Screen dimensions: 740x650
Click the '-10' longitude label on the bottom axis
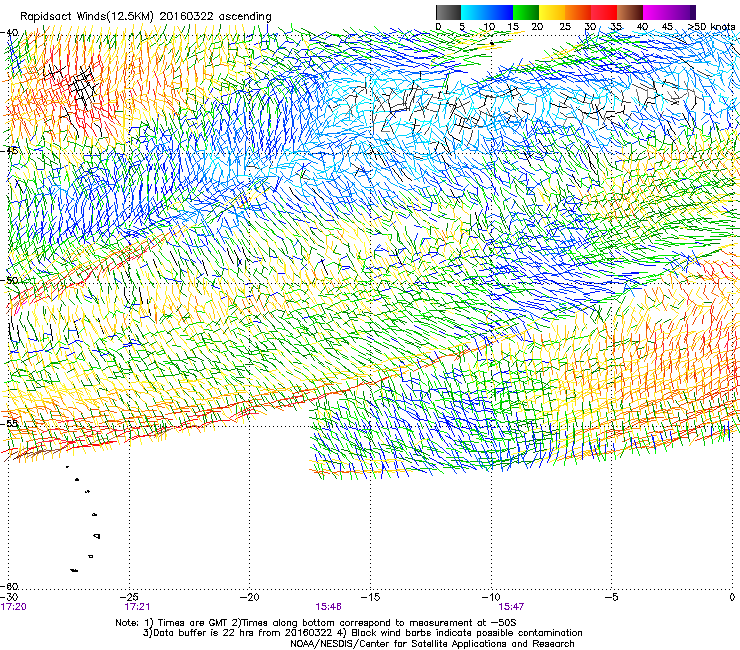(x=491, y=597)
